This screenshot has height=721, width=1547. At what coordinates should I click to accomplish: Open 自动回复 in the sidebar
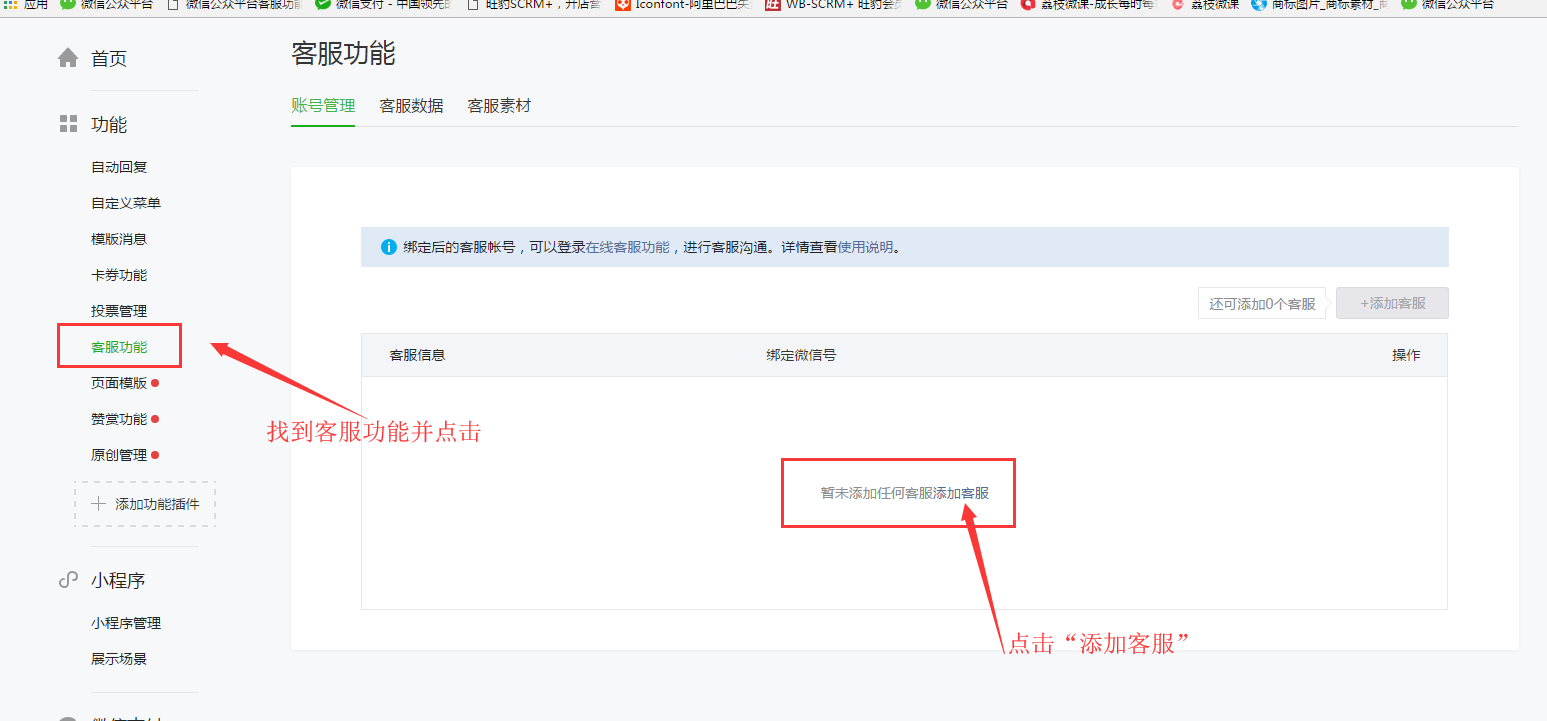[119, 167]
